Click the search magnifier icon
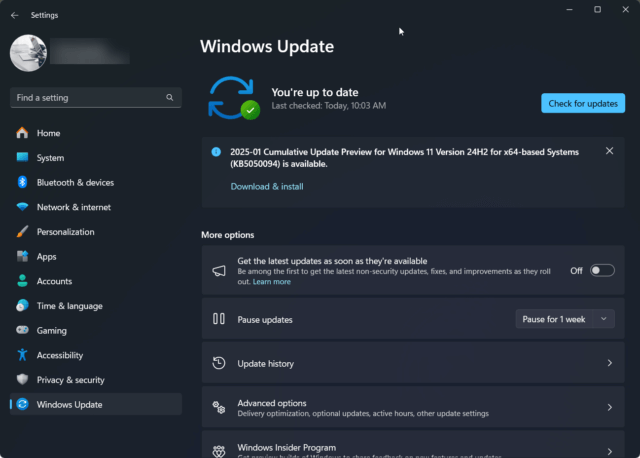The height and width of the screenshot is (458, 640). click(x=169, y=98)
